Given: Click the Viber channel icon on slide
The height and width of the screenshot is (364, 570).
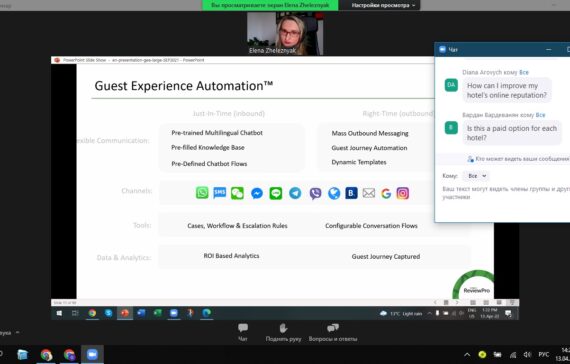Looking at the screenshot, I should [315, 193].
